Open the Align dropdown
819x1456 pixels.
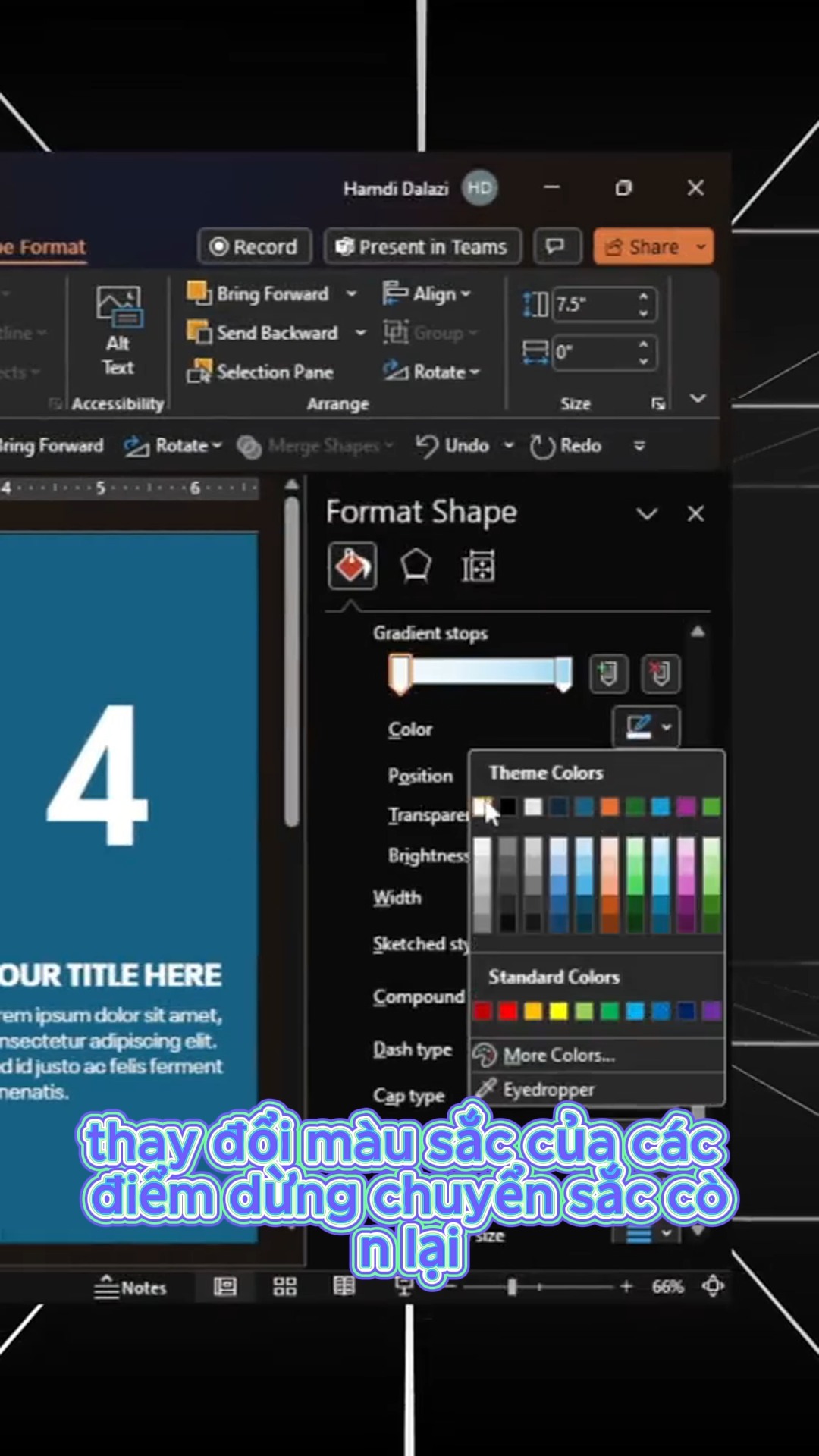(427, 293)
